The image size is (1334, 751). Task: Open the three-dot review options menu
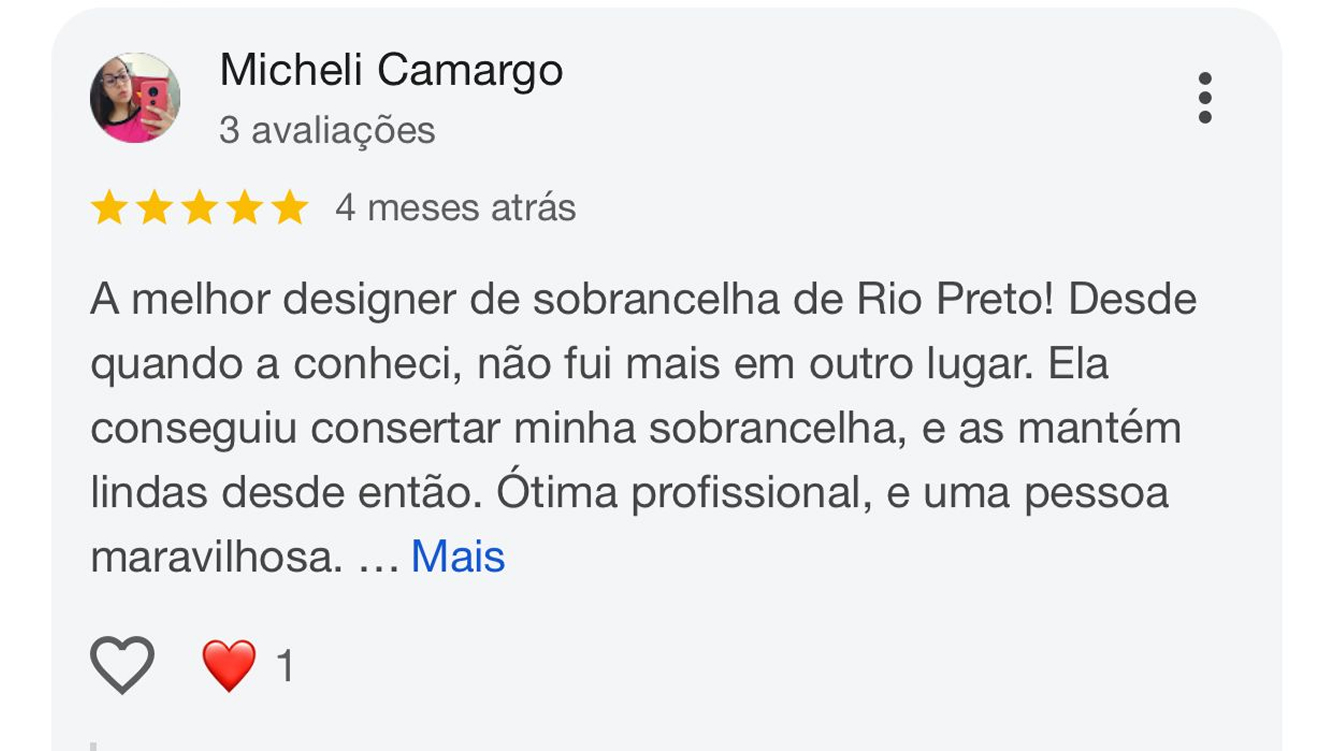(1204, 98)
